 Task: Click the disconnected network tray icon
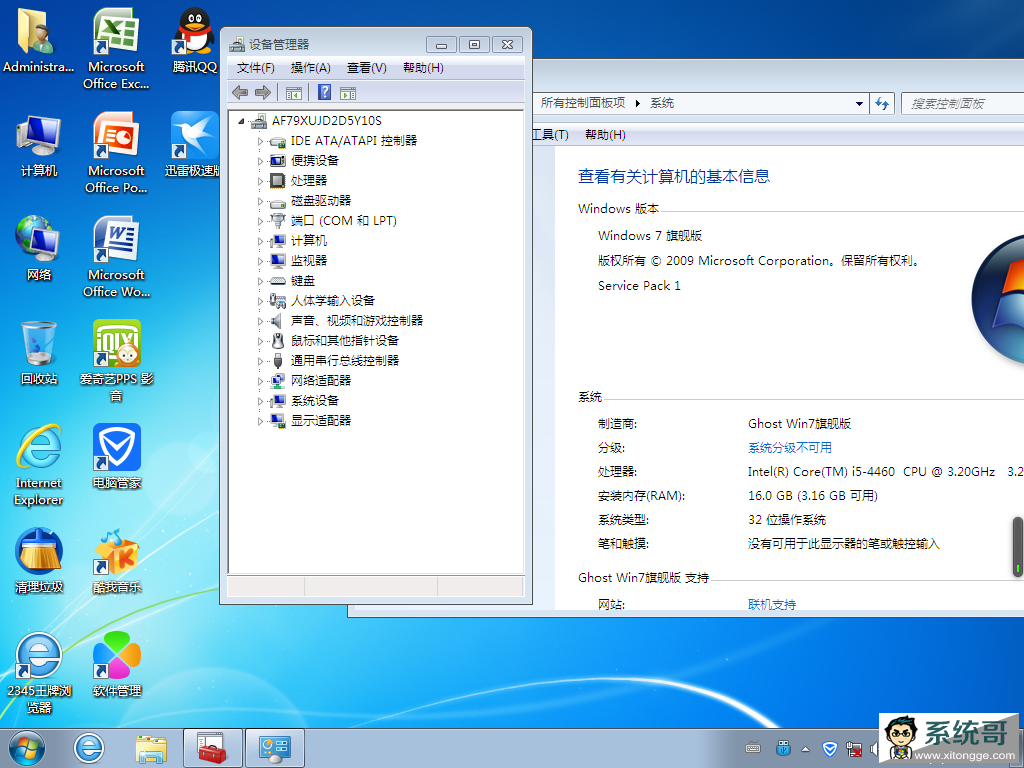(x=854, y=748)
